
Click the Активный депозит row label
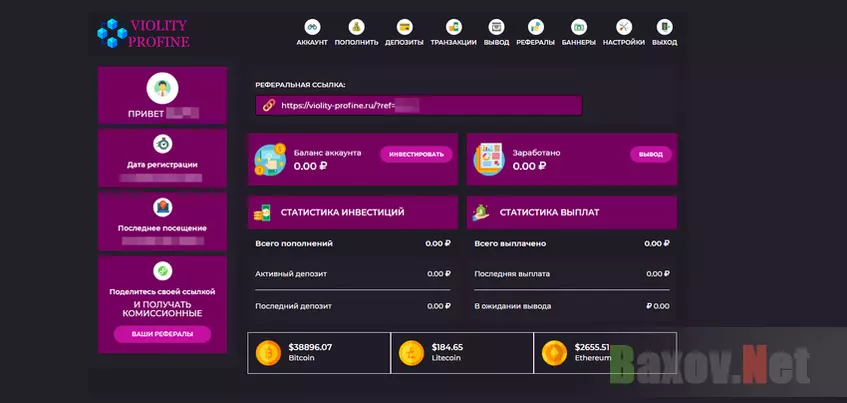pos(291,274)
